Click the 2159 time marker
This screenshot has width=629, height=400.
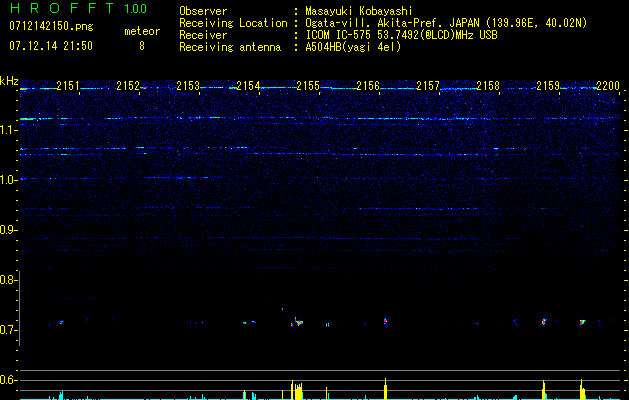[x=548, y=85]
